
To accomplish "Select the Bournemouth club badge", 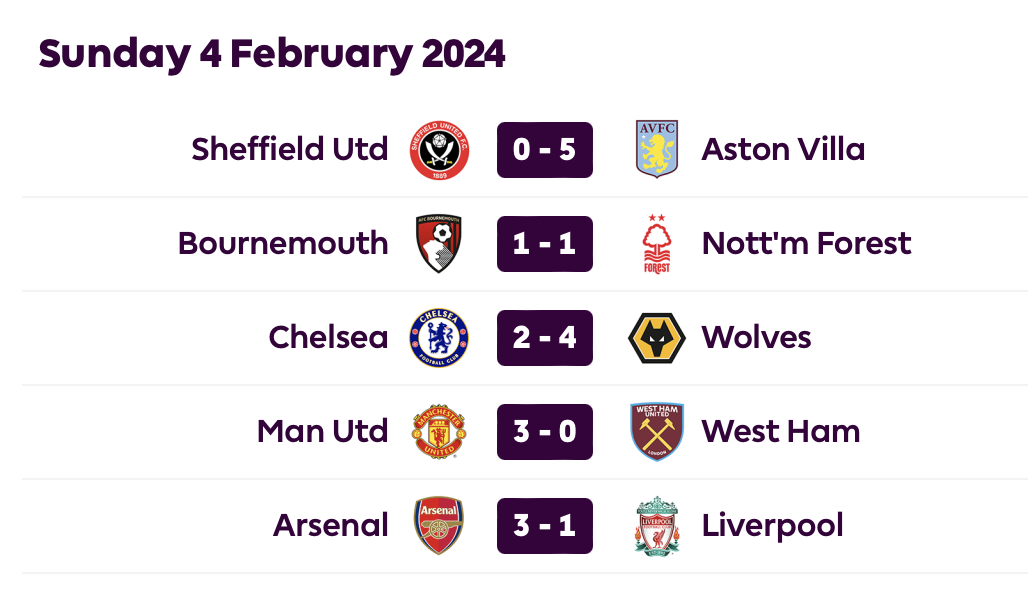I will pos(439,244).
